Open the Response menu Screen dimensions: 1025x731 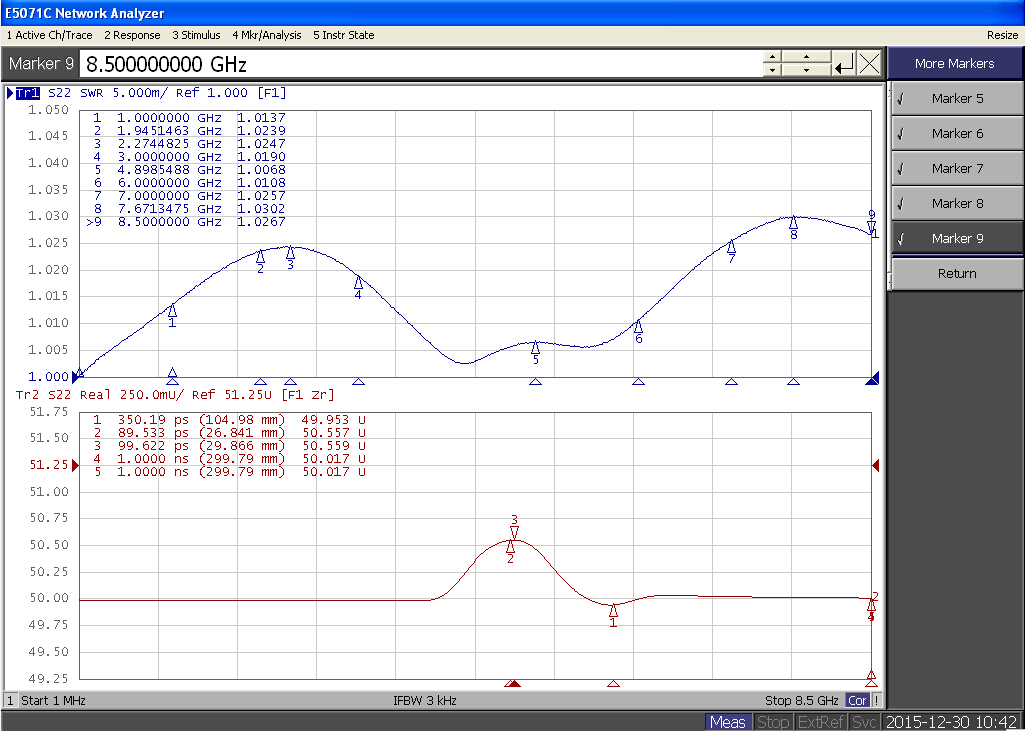[132, 35]
